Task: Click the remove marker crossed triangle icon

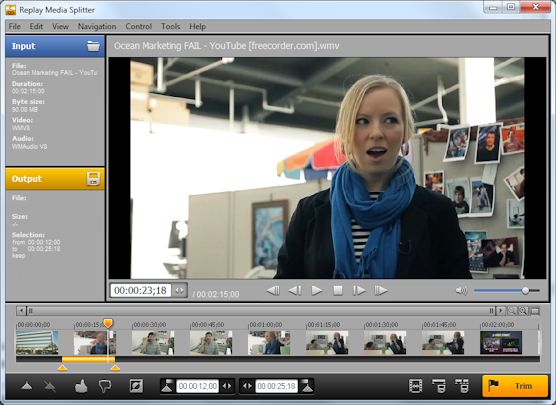Action: [50, 386]
